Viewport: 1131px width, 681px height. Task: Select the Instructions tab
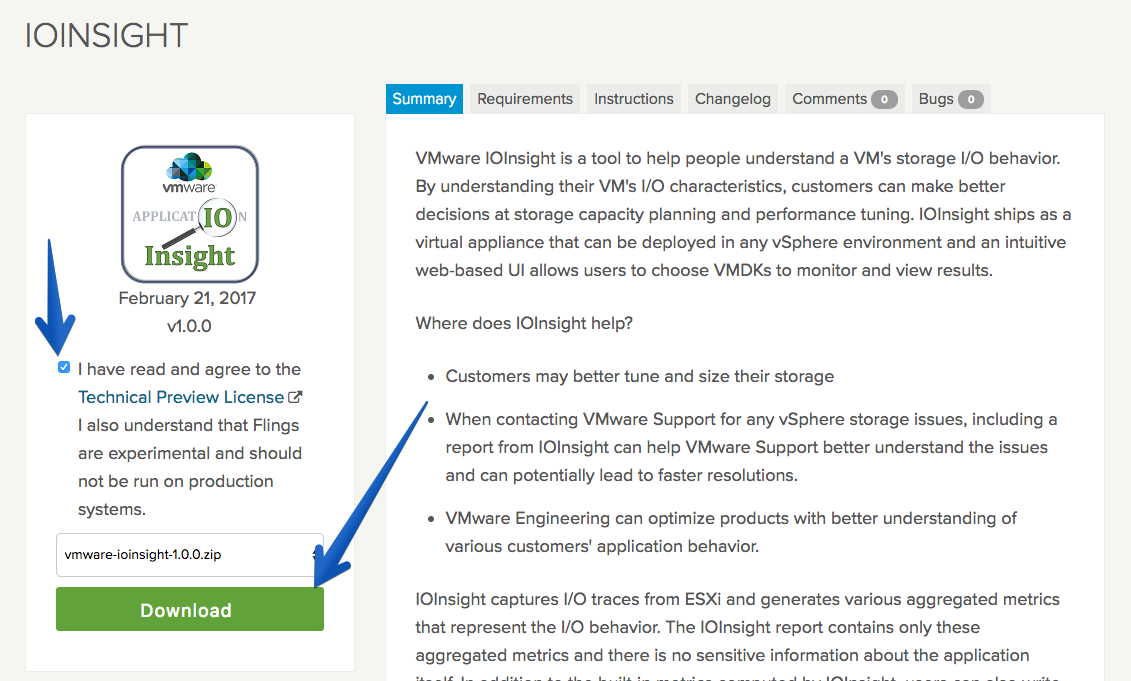[633, 99]
